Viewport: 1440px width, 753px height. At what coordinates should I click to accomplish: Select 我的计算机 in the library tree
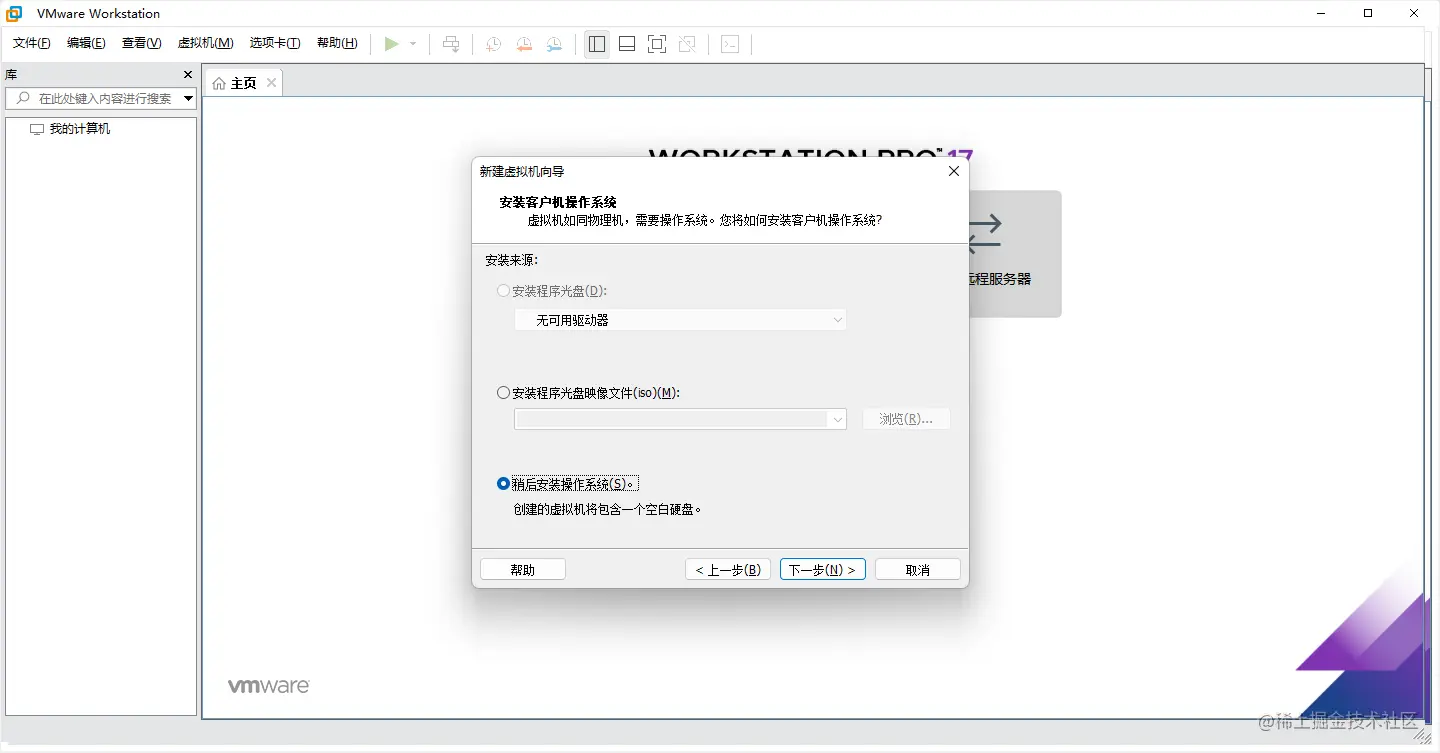(x=79, y=128)
